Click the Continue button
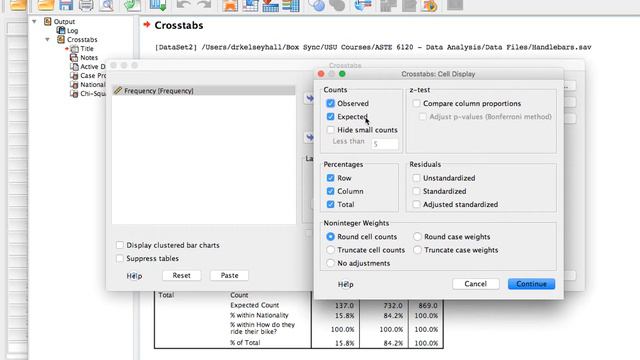Viewport: 640px width, 360px height. tap(531, 284)
